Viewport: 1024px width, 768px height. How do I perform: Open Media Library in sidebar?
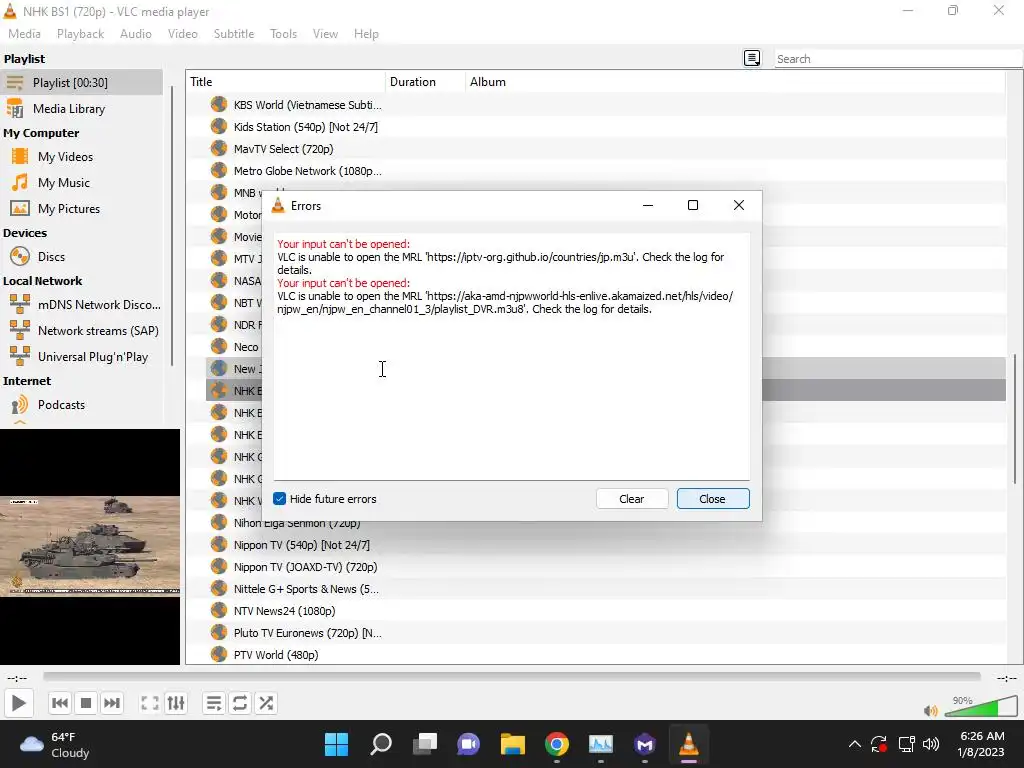tap(82, 109)
